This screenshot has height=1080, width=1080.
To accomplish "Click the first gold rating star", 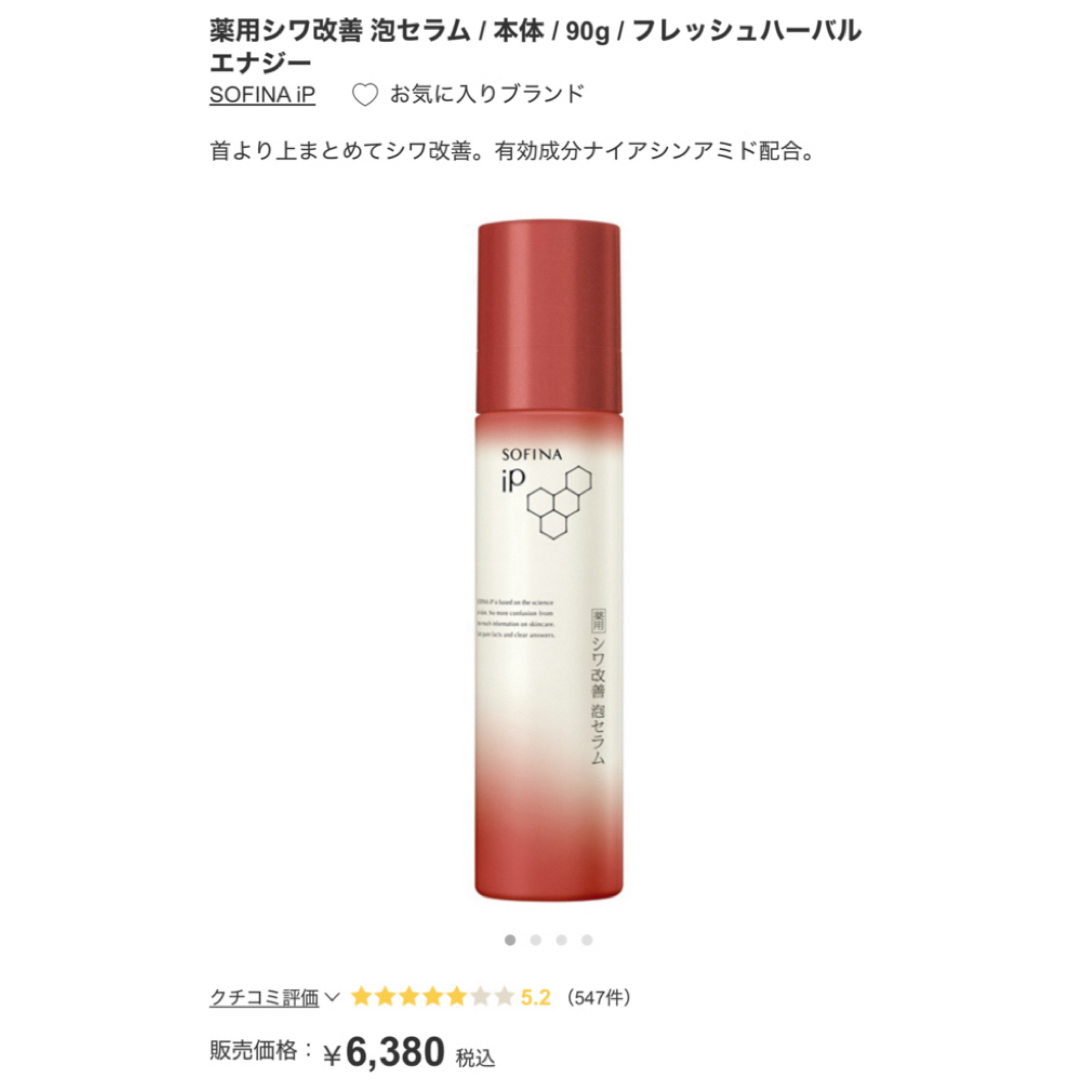I will 362,997.
